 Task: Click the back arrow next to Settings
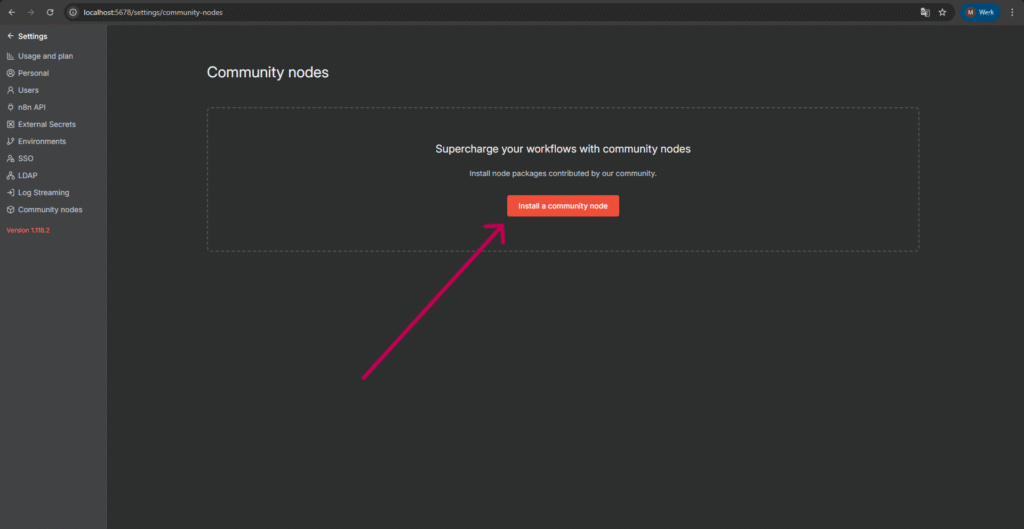pyautogui.click(x=10, y=36)
